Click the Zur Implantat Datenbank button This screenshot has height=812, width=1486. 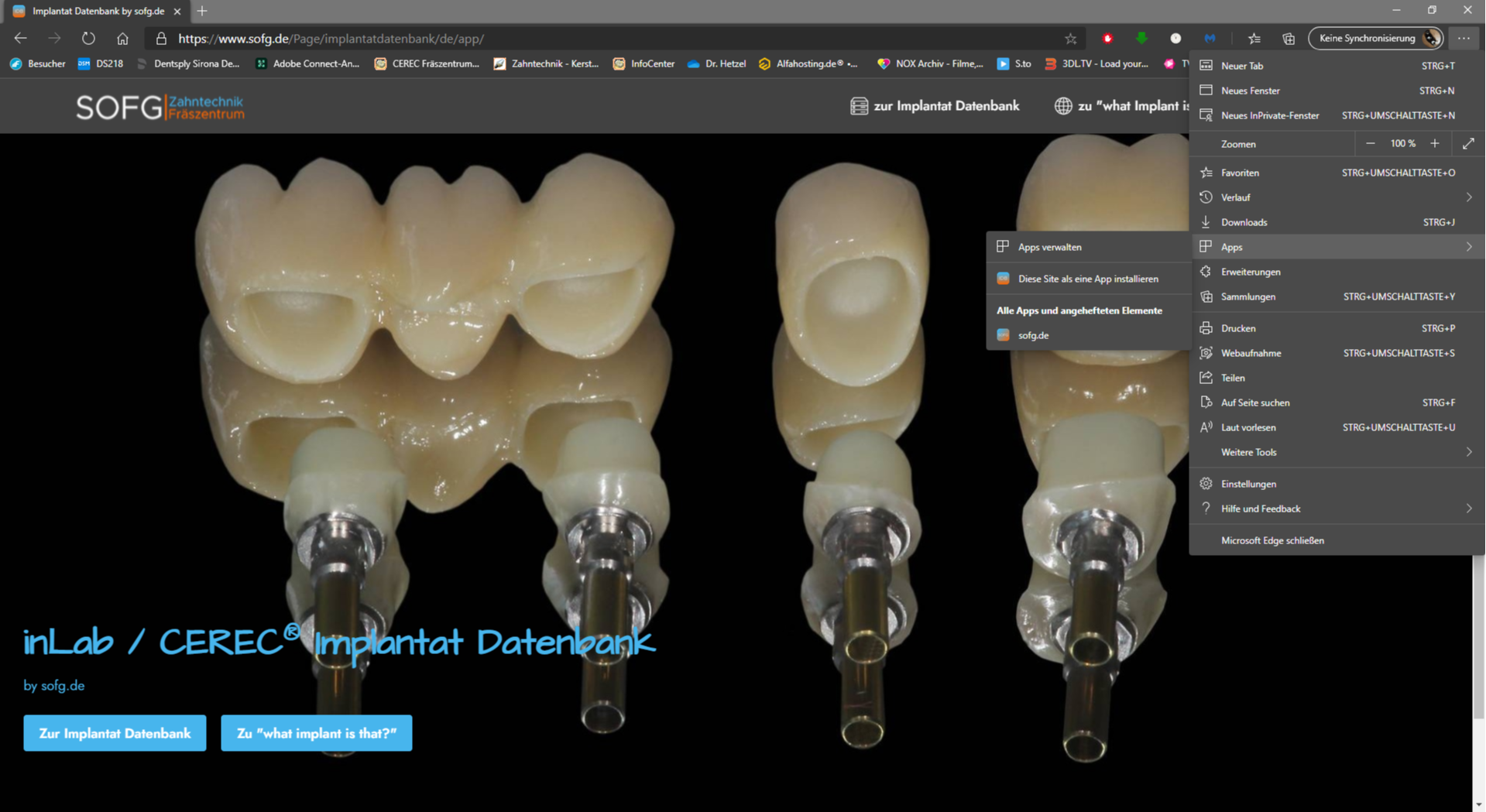pos(115,733)
